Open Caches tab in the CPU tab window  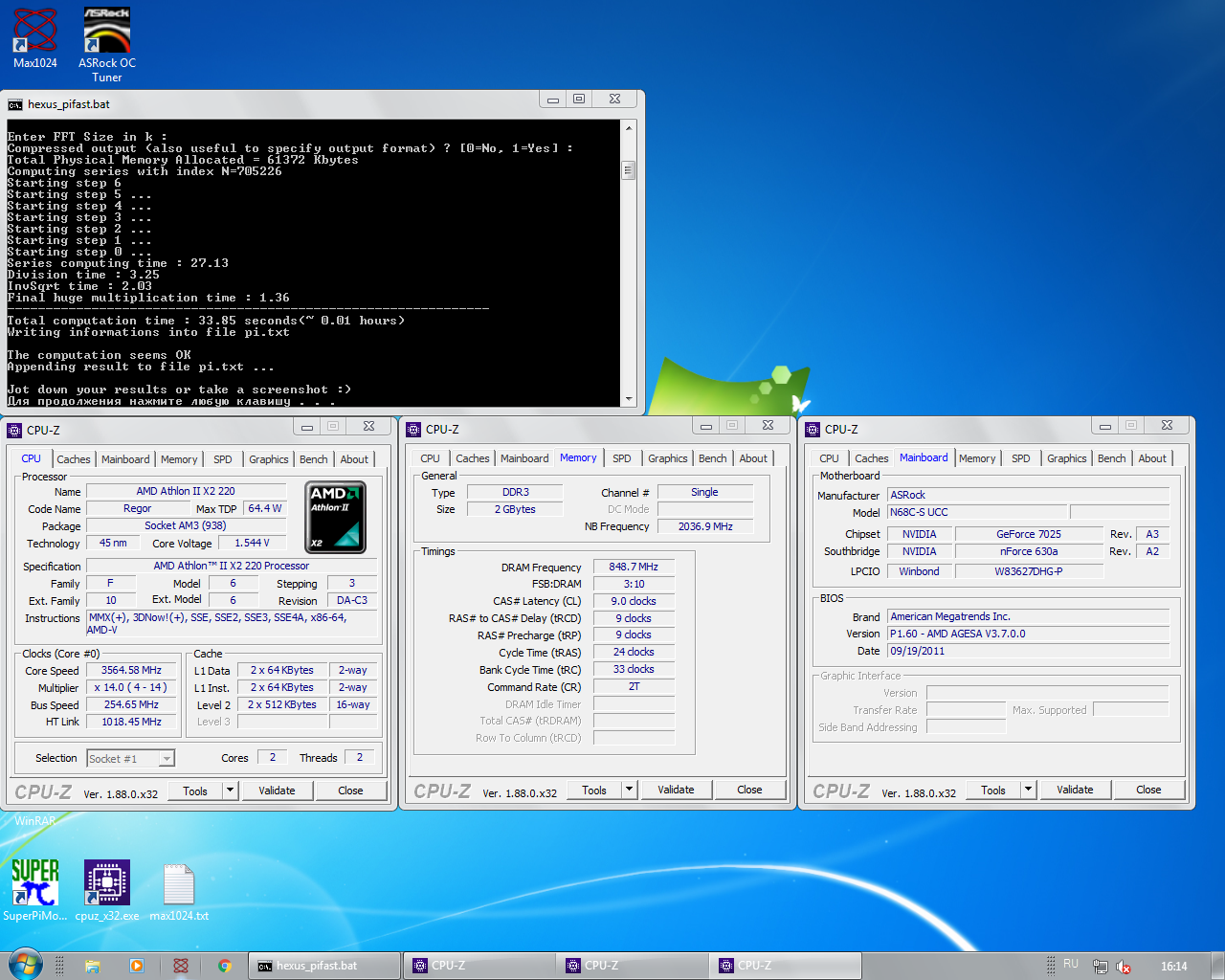click(74, 459)
